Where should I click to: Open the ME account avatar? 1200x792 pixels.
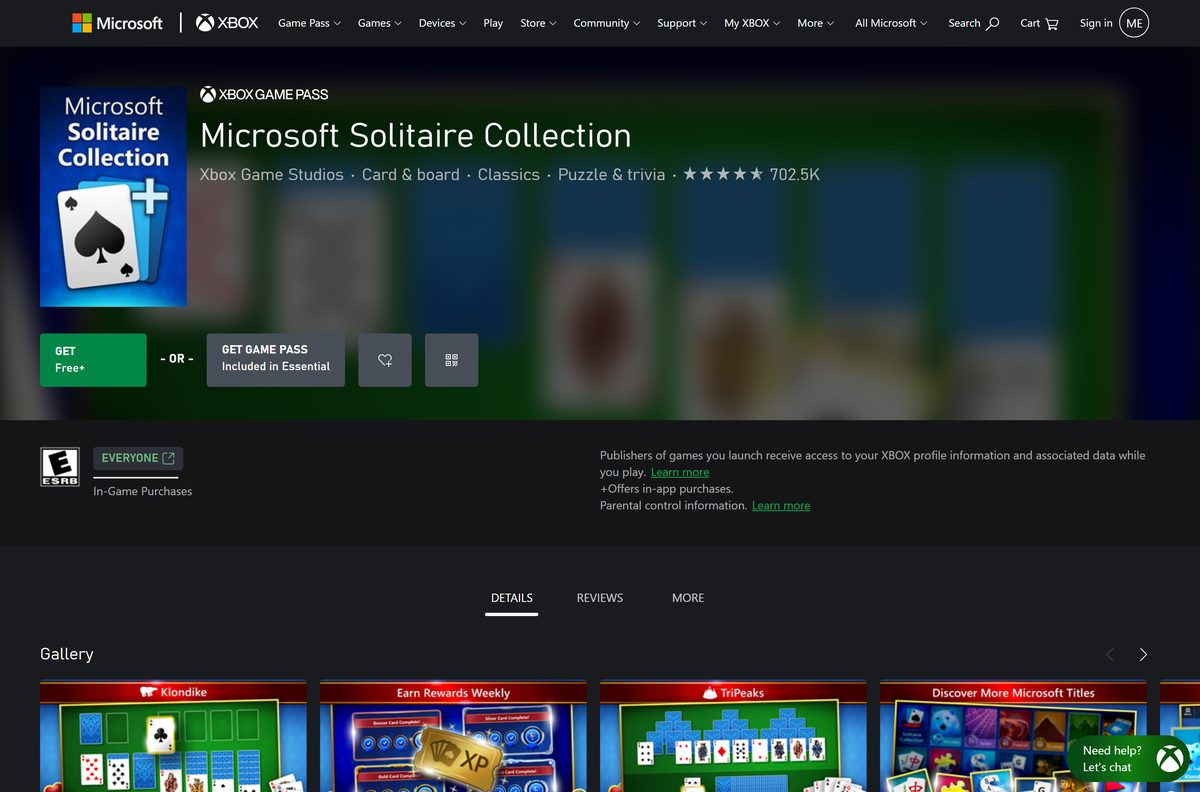(1134, 23)
